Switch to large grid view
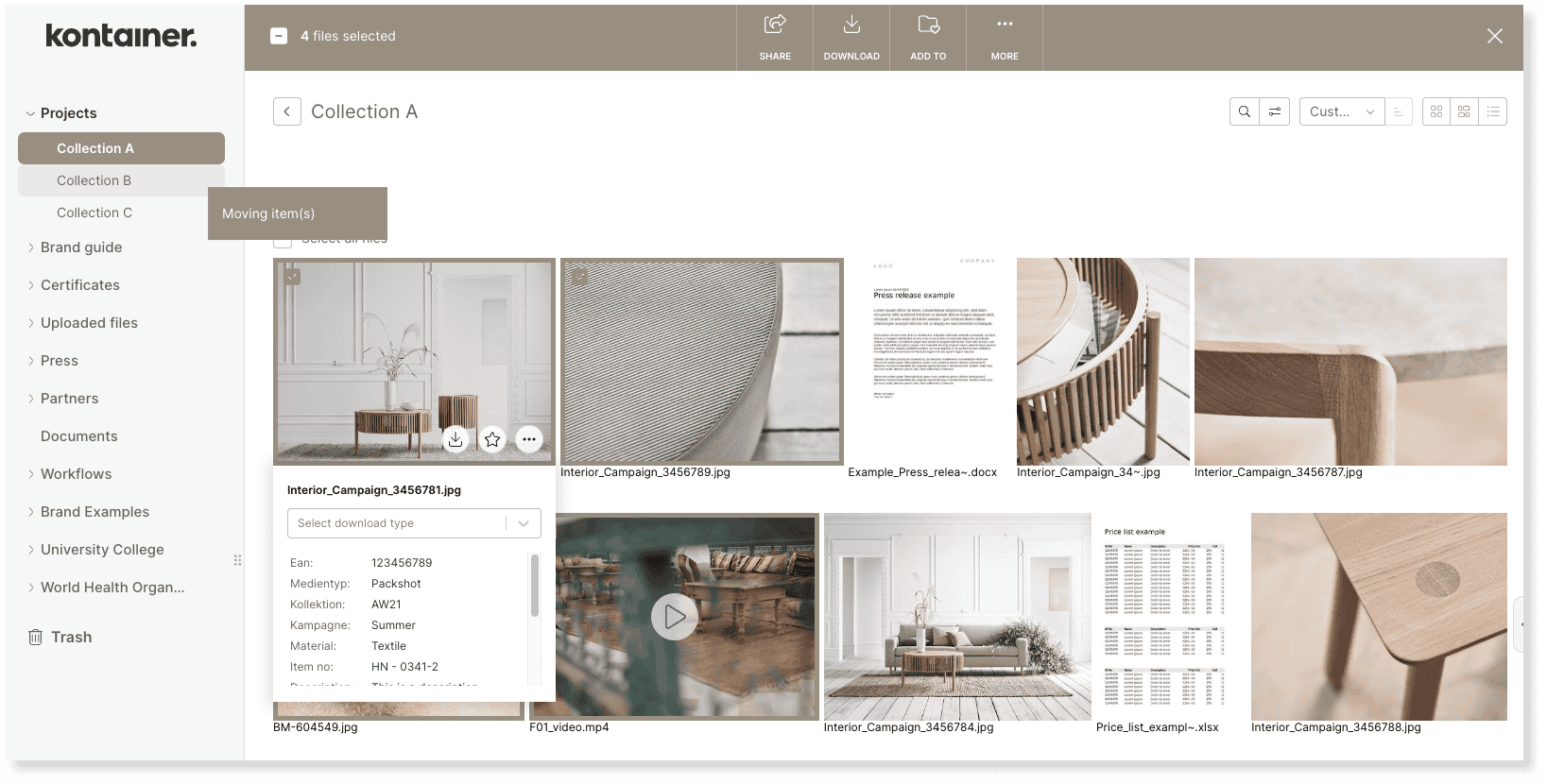This screenshot has width=1547, height=784. [1464, 111]
